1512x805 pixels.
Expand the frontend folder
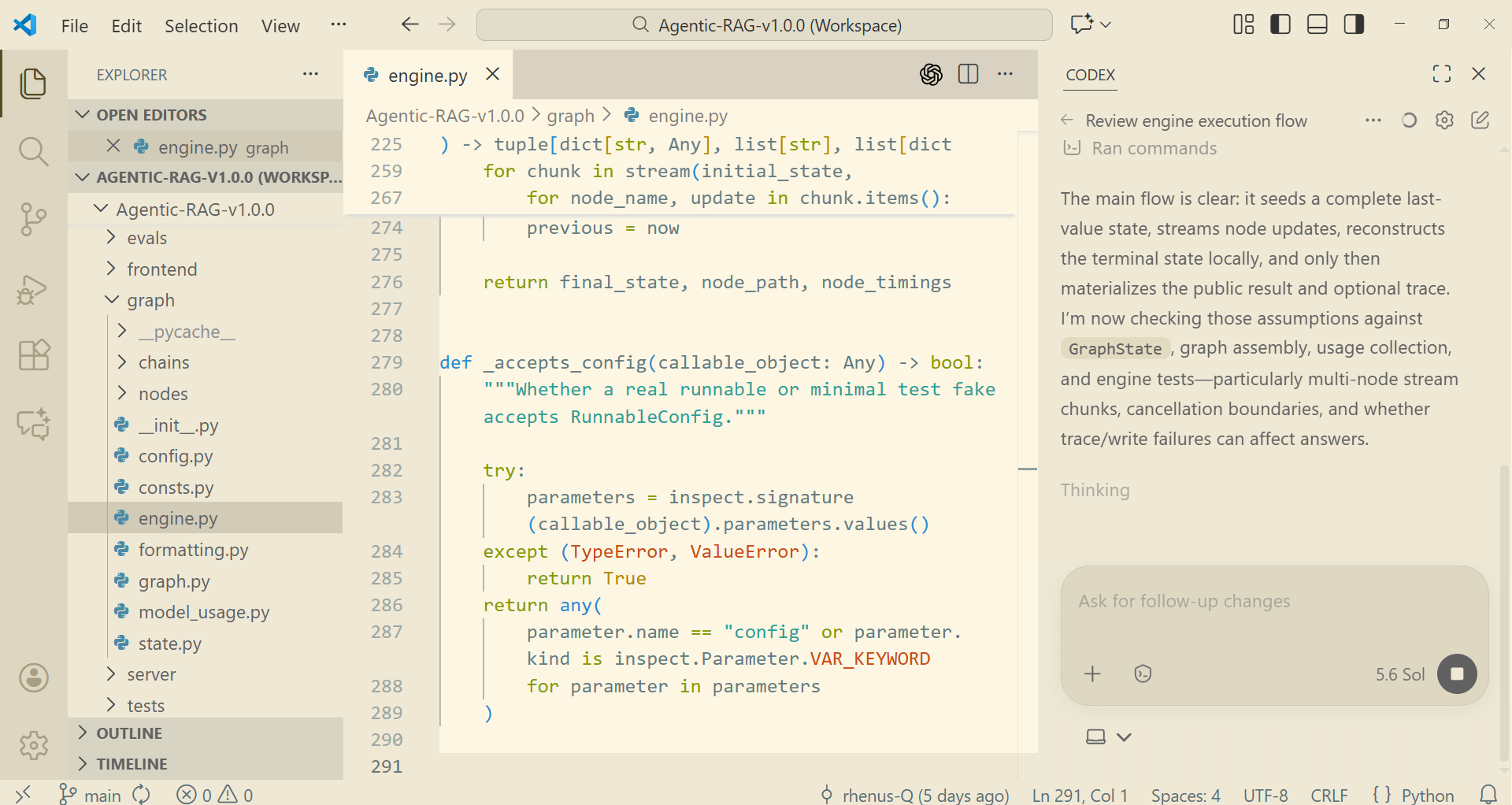pos(205,269)
